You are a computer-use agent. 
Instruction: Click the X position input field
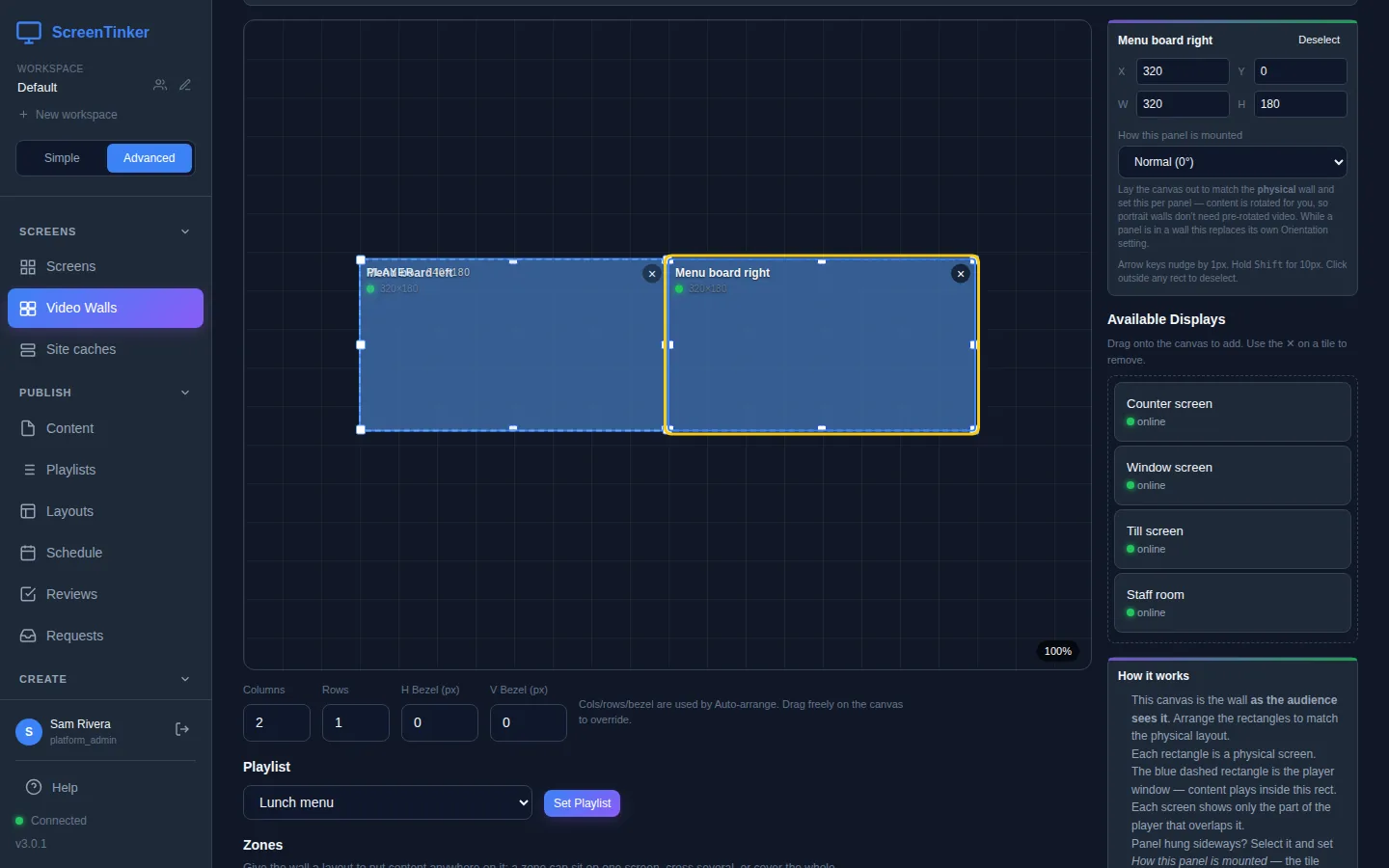click(1183, 71)
